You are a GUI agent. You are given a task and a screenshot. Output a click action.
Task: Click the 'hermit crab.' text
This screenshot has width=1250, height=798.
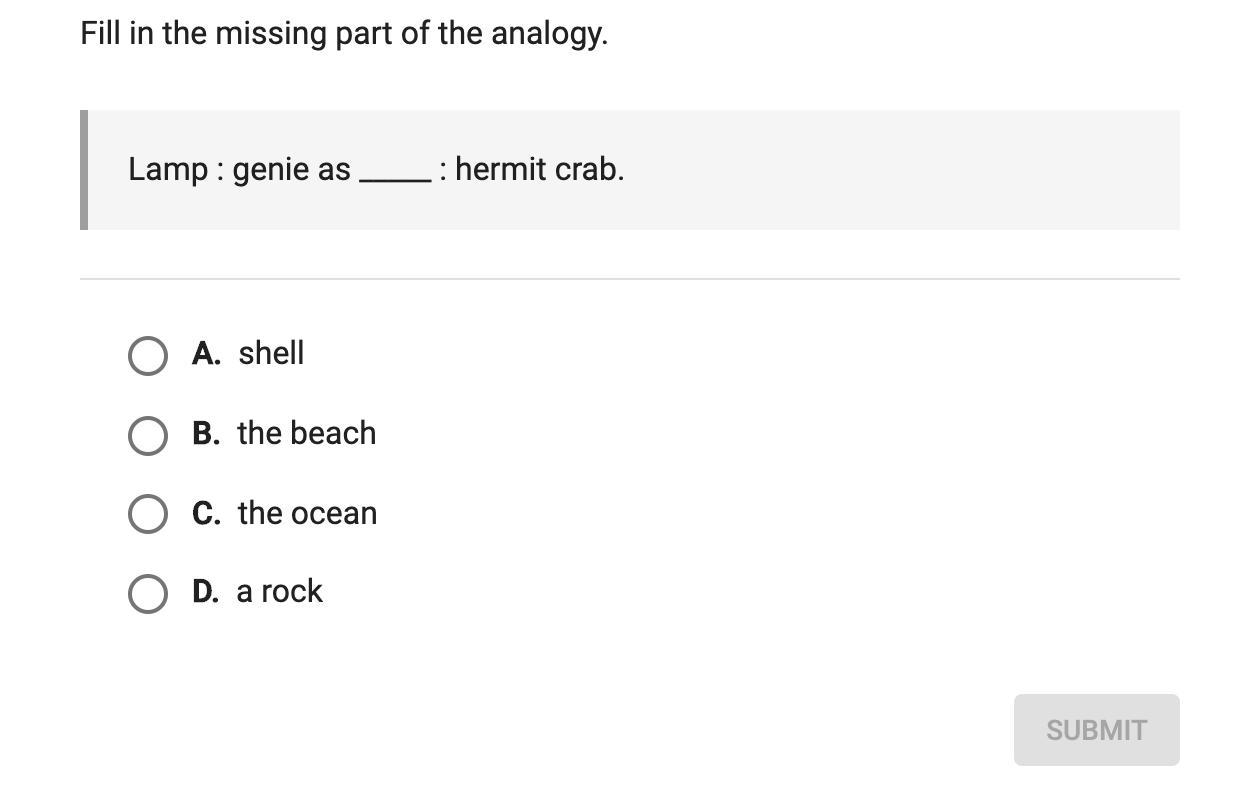[x=539, y=169]
